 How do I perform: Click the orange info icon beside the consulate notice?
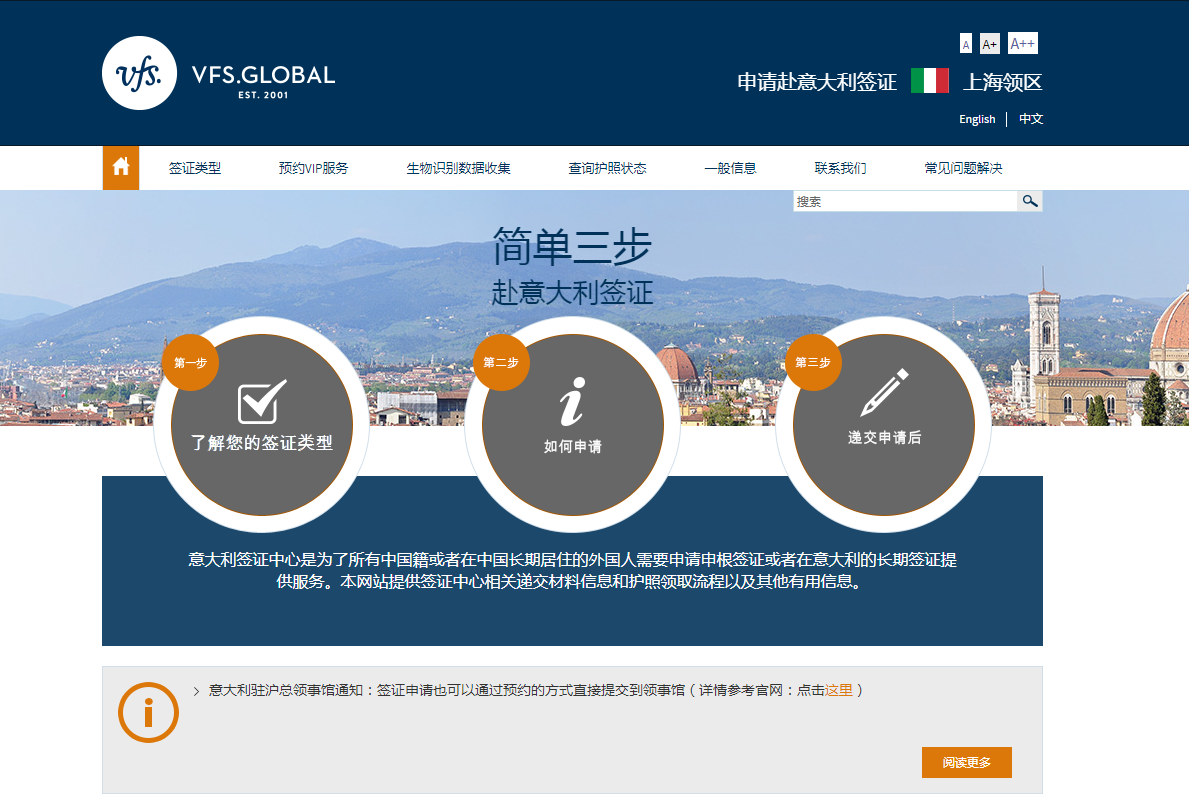pyautogui.click(x=148, y=713)
